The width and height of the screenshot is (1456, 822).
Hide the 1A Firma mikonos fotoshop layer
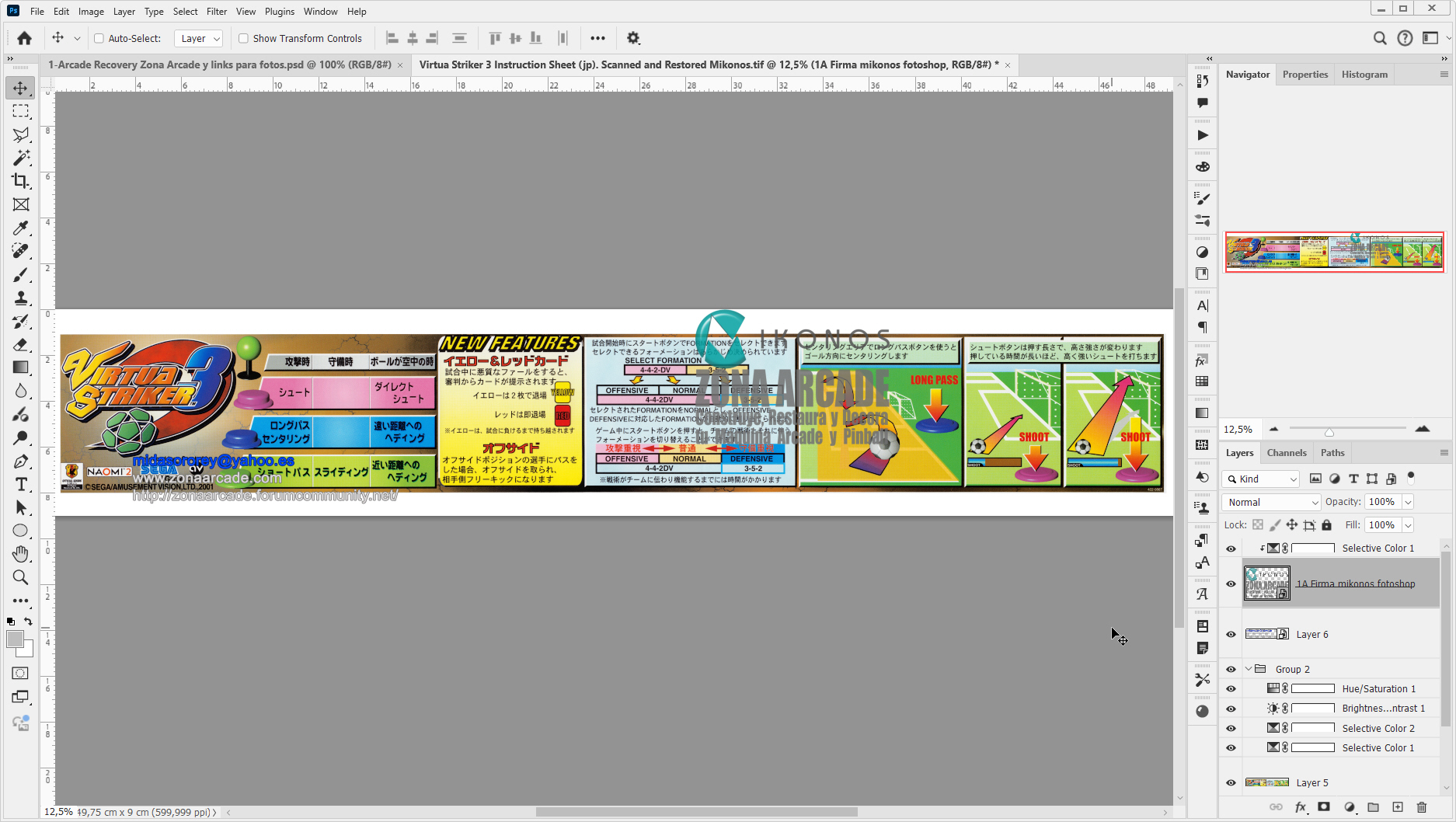click(x=1231, y=583)
